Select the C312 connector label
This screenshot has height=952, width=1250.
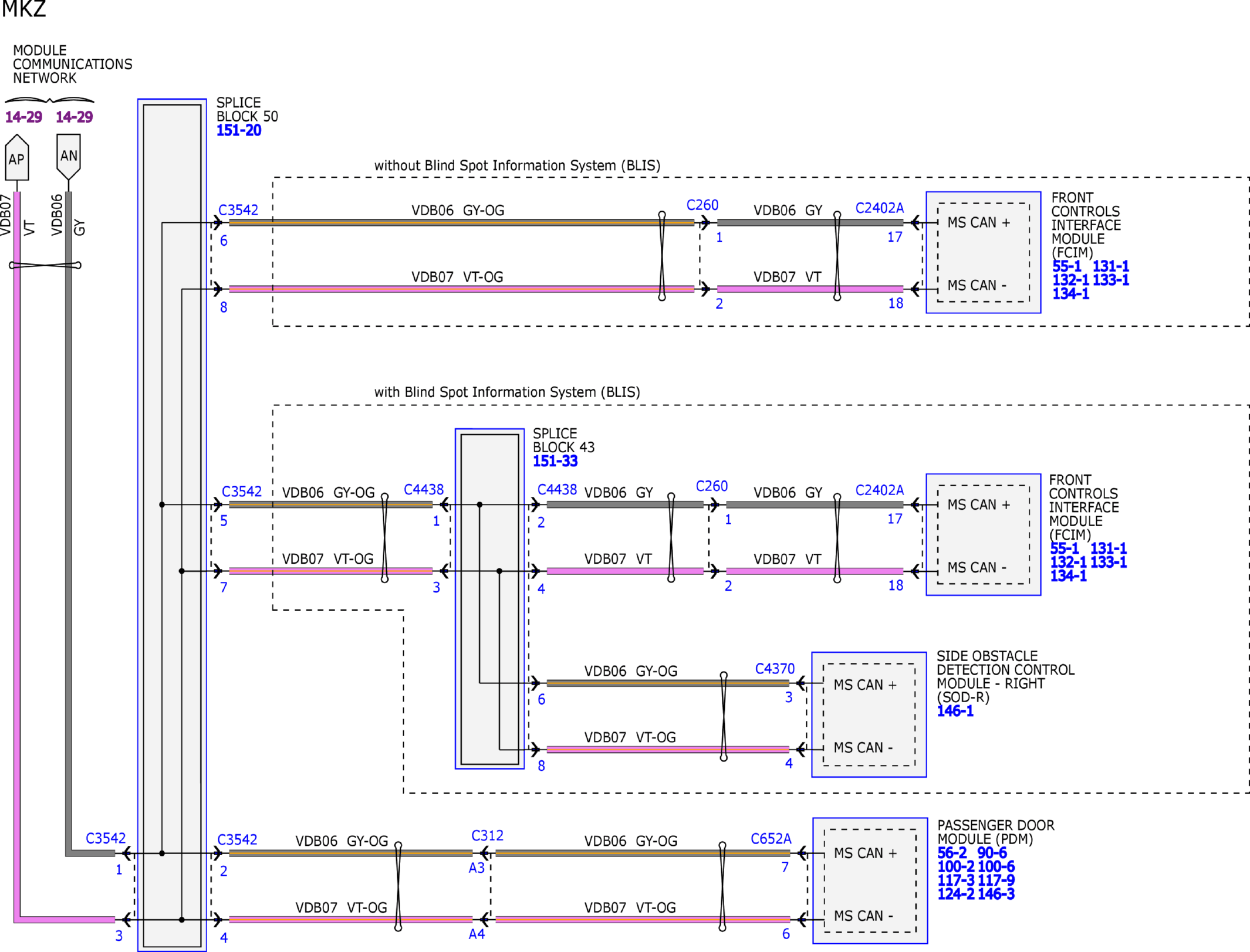(x=487, y=835)
